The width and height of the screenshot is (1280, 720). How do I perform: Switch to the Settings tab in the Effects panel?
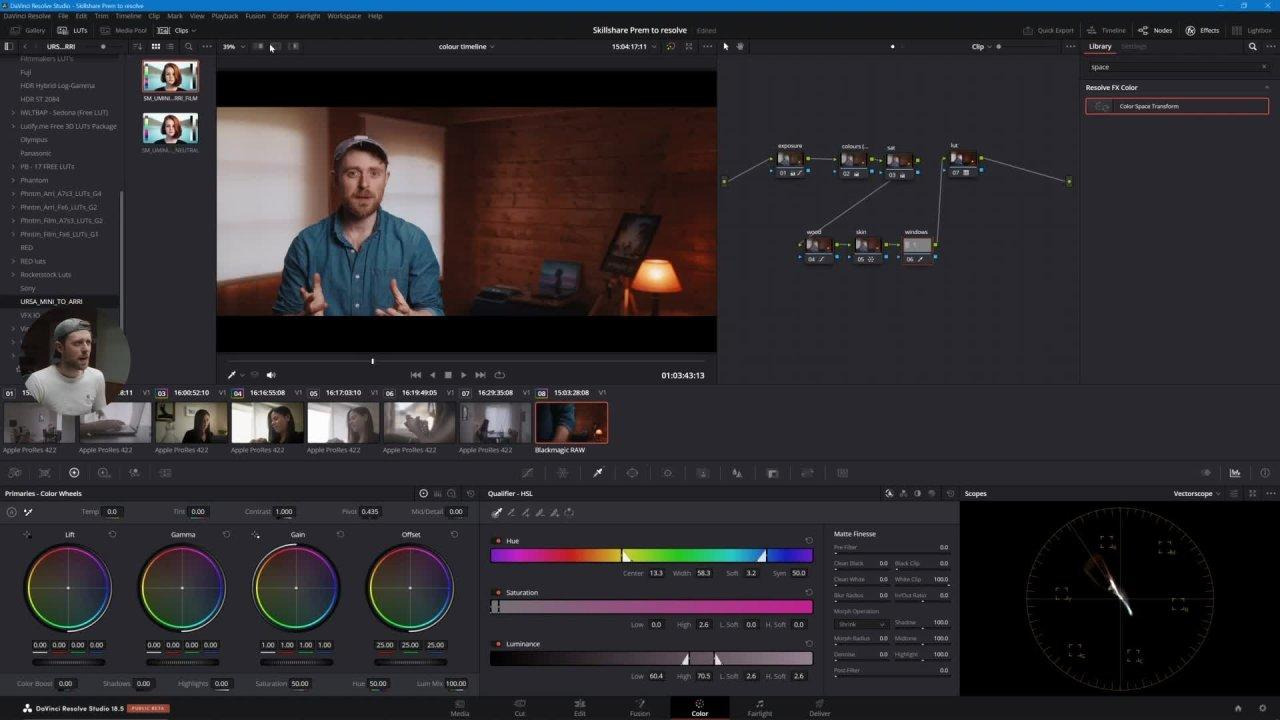click(1134, 46)
